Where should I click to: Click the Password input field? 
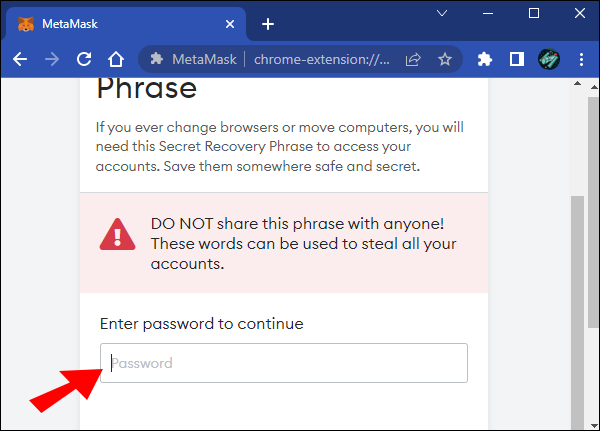click(283, 363)
